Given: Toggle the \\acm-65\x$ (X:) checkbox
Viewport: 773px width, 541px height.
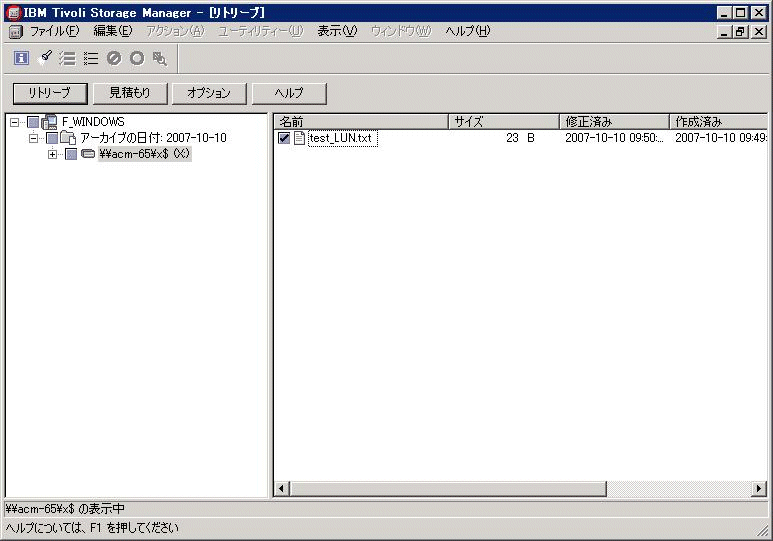Looking at the screenshot, I should click(x=71, y=154).
